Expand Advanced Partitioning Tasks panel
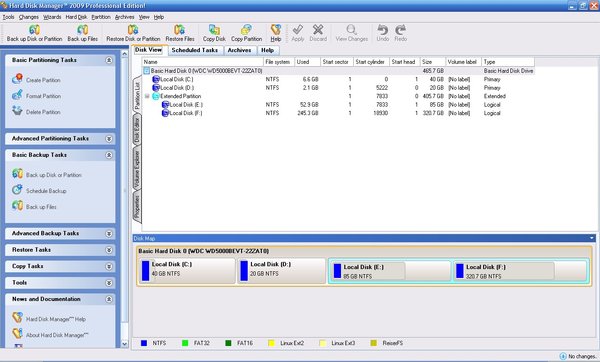Viewport: 600px width, 362px height. coord(109,139)
